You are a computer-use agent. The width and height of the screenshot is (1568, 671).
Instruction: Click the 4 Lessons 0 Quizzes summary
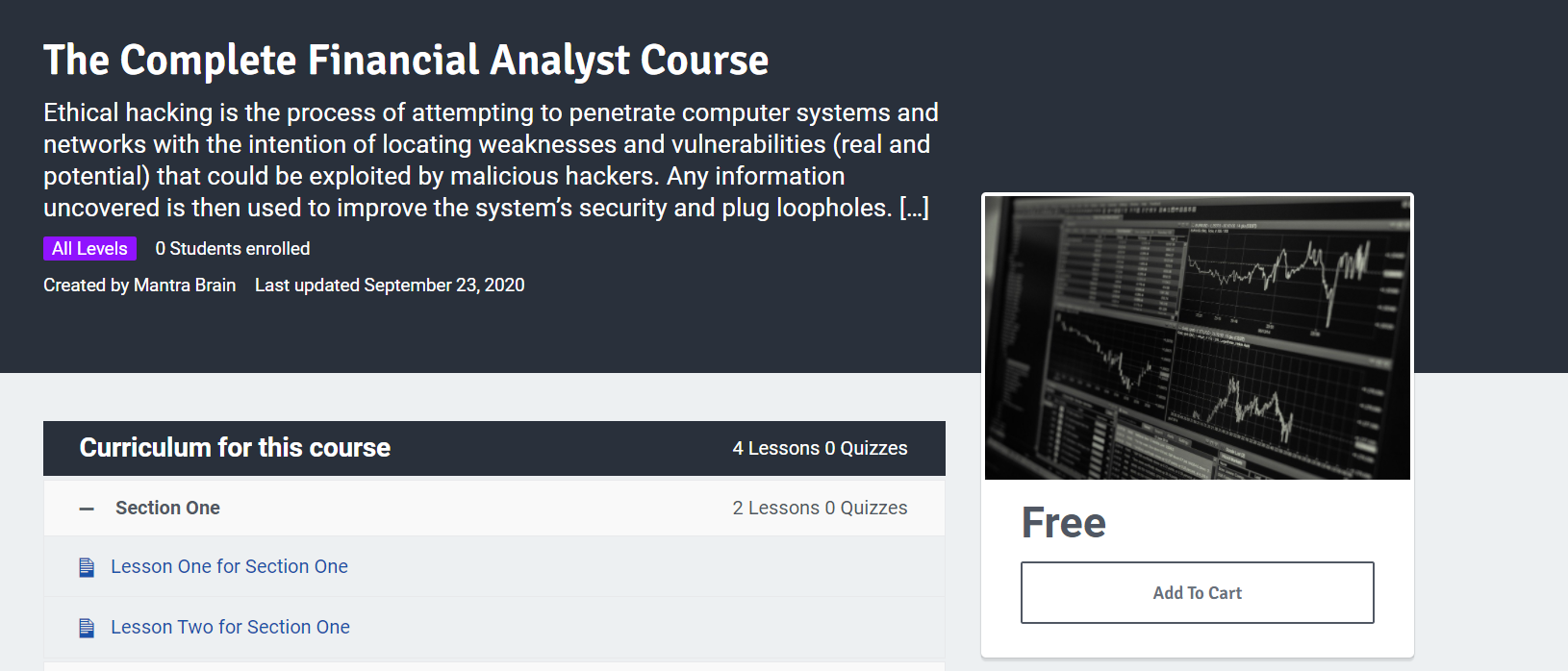click(x=820, y=448)
